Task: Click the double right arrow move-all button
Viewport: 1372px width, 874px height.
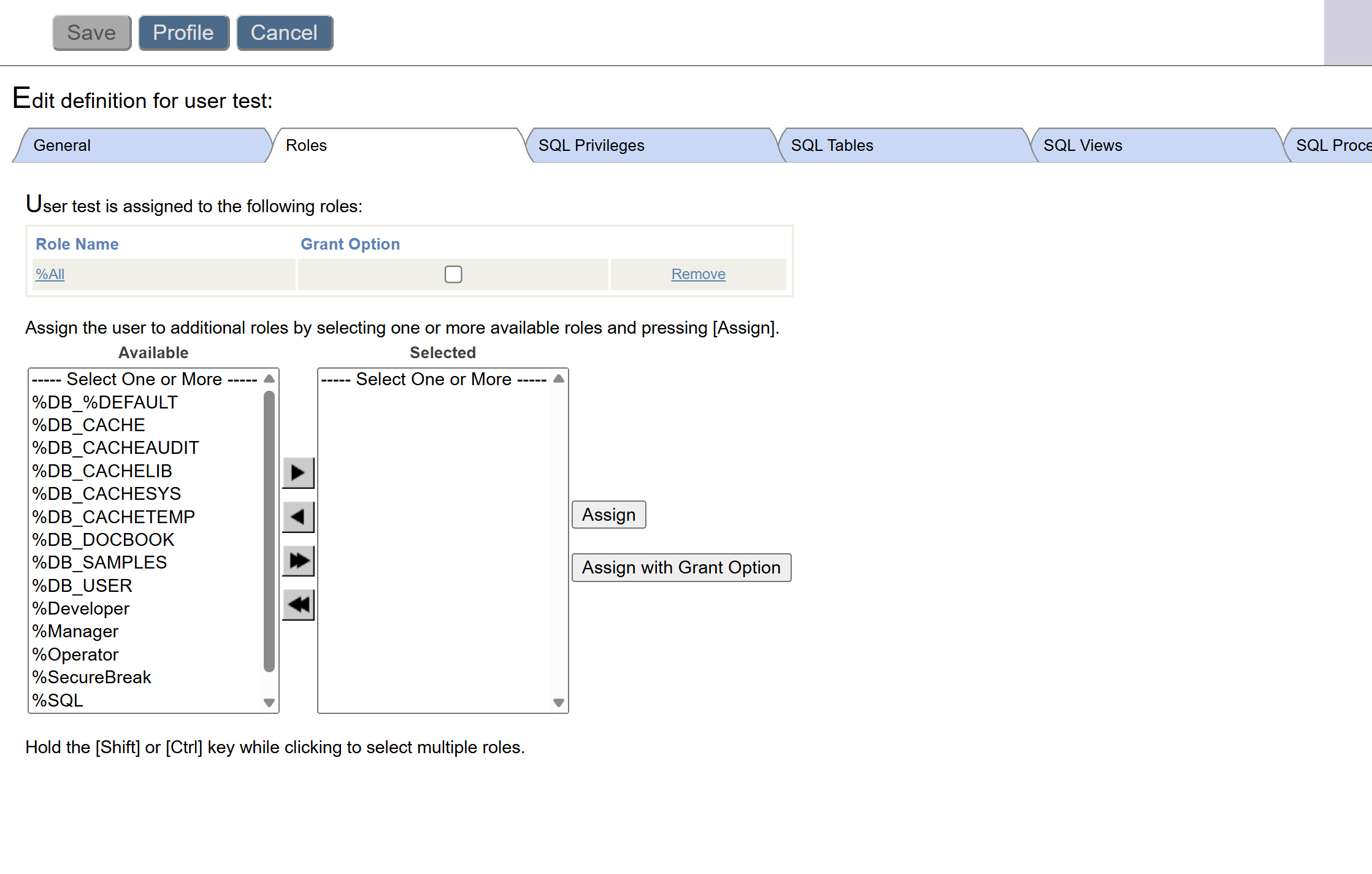Action: (298, 561)
